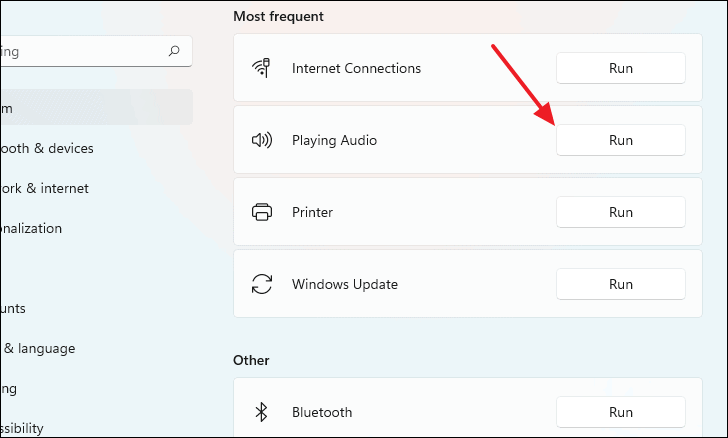Open Personalization in sidebar

pos(31,229)
